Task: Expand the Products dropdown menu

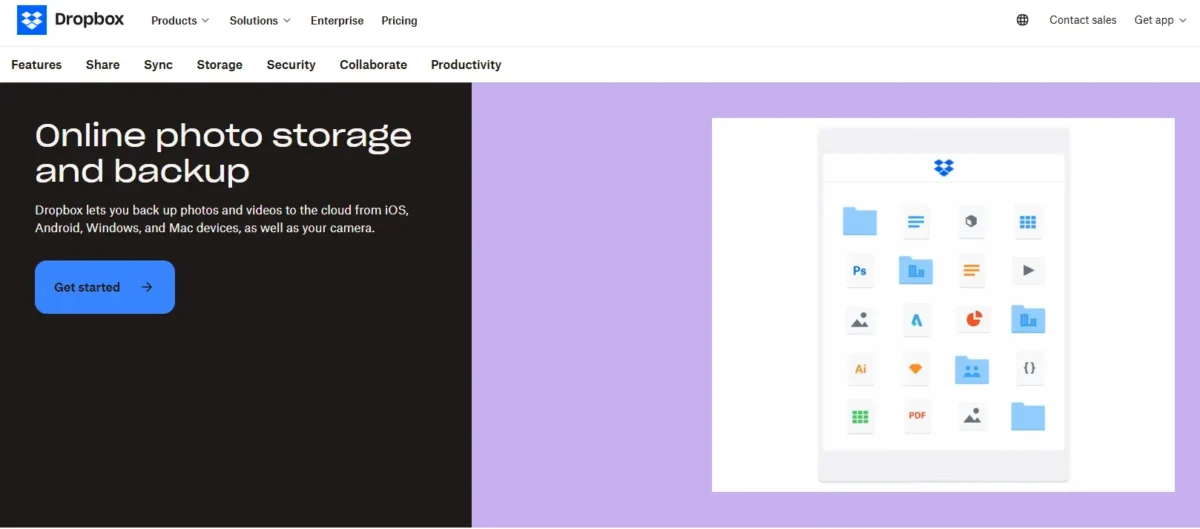Action: click(180, 20)
